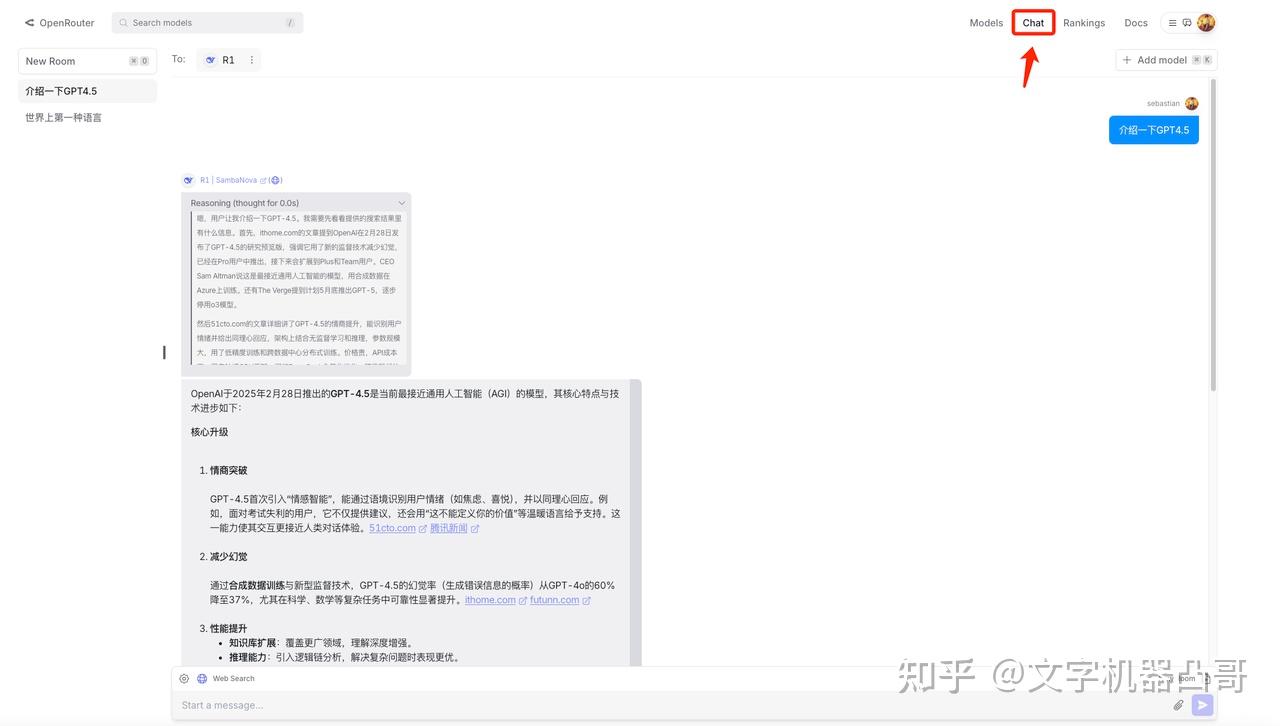This screenshot has height=726, width=1280.
Task: Click the DeepSeek icon beside R1
Action: tap(210, 60)
